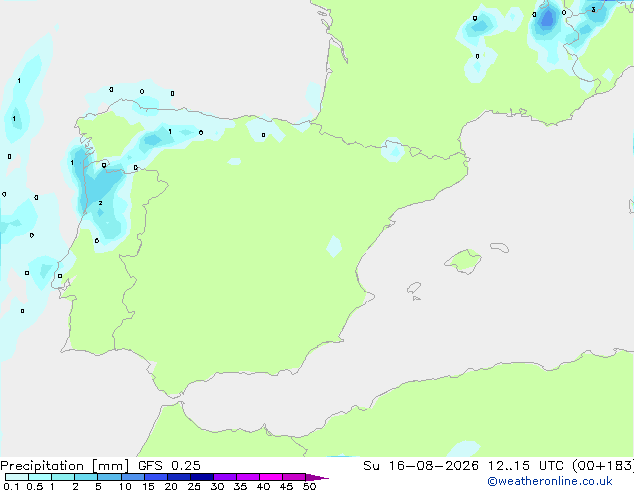The height and width of the screenshot is (490, 634).
Task: Click legend label '10'
Action: click(x=125, y=486)
